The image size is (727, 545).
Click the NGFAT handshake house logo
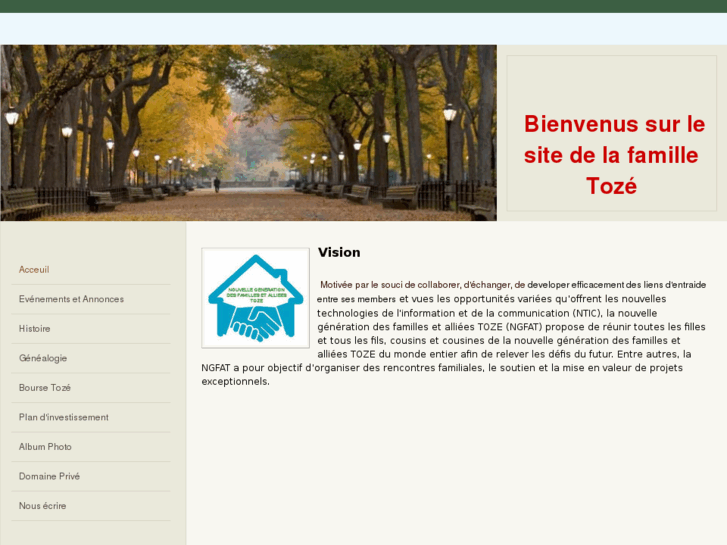click(255, 298)
